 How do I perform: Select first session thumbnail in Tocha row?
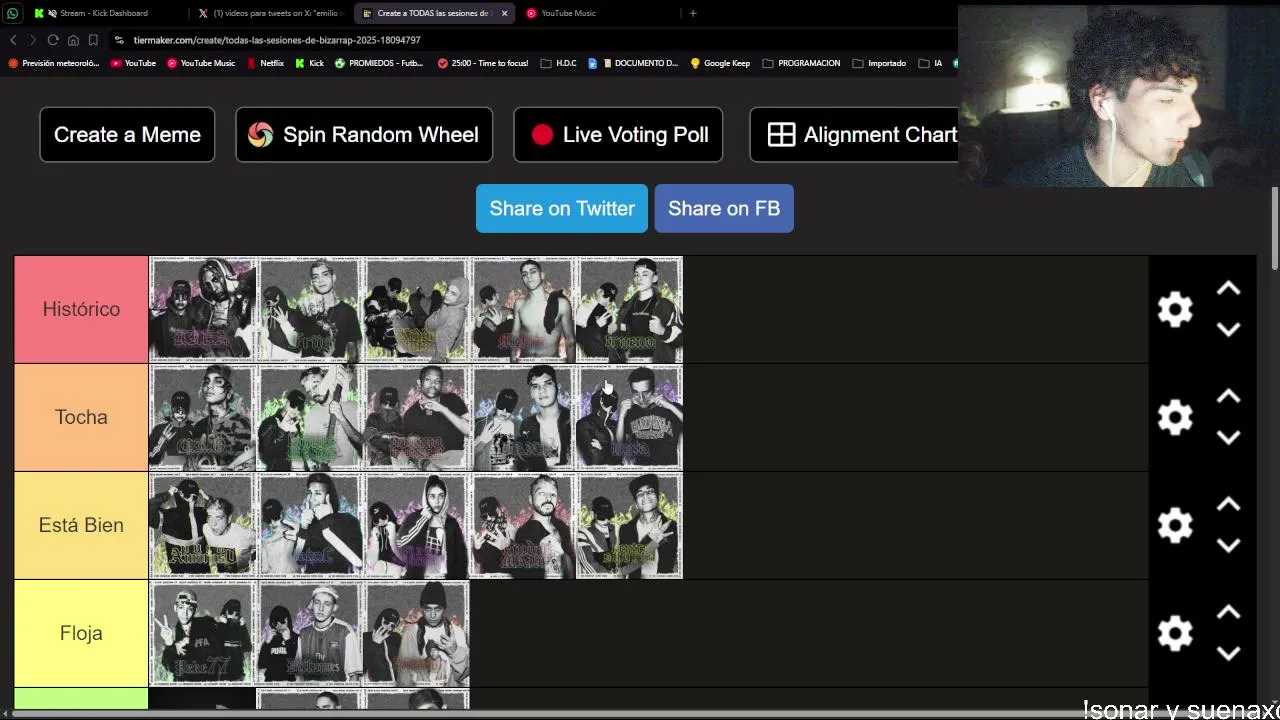pyautogui.click(x=203, y=417)
